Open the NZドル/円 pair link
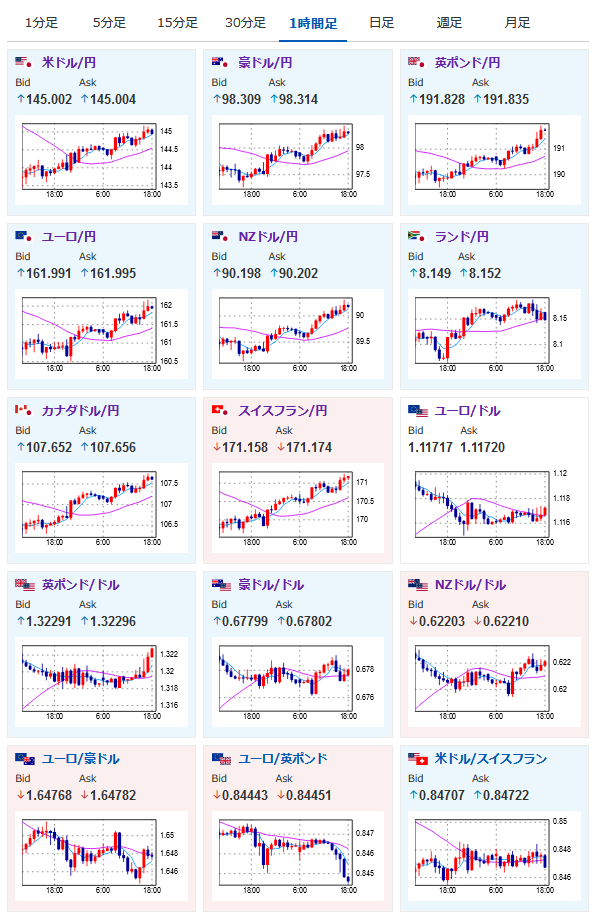Screen dimensions: 595x915 pos(268,236)
